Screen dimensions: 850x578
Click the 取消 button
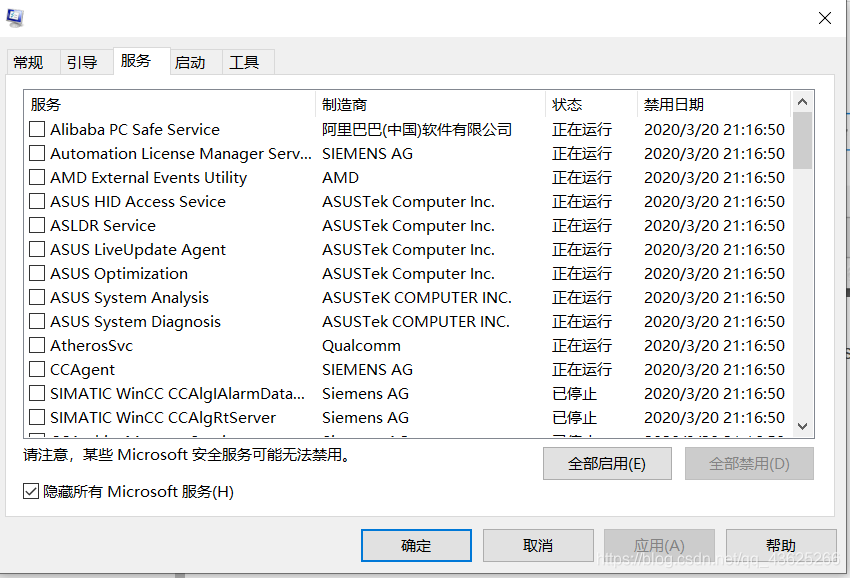click(x=538, y=545)
